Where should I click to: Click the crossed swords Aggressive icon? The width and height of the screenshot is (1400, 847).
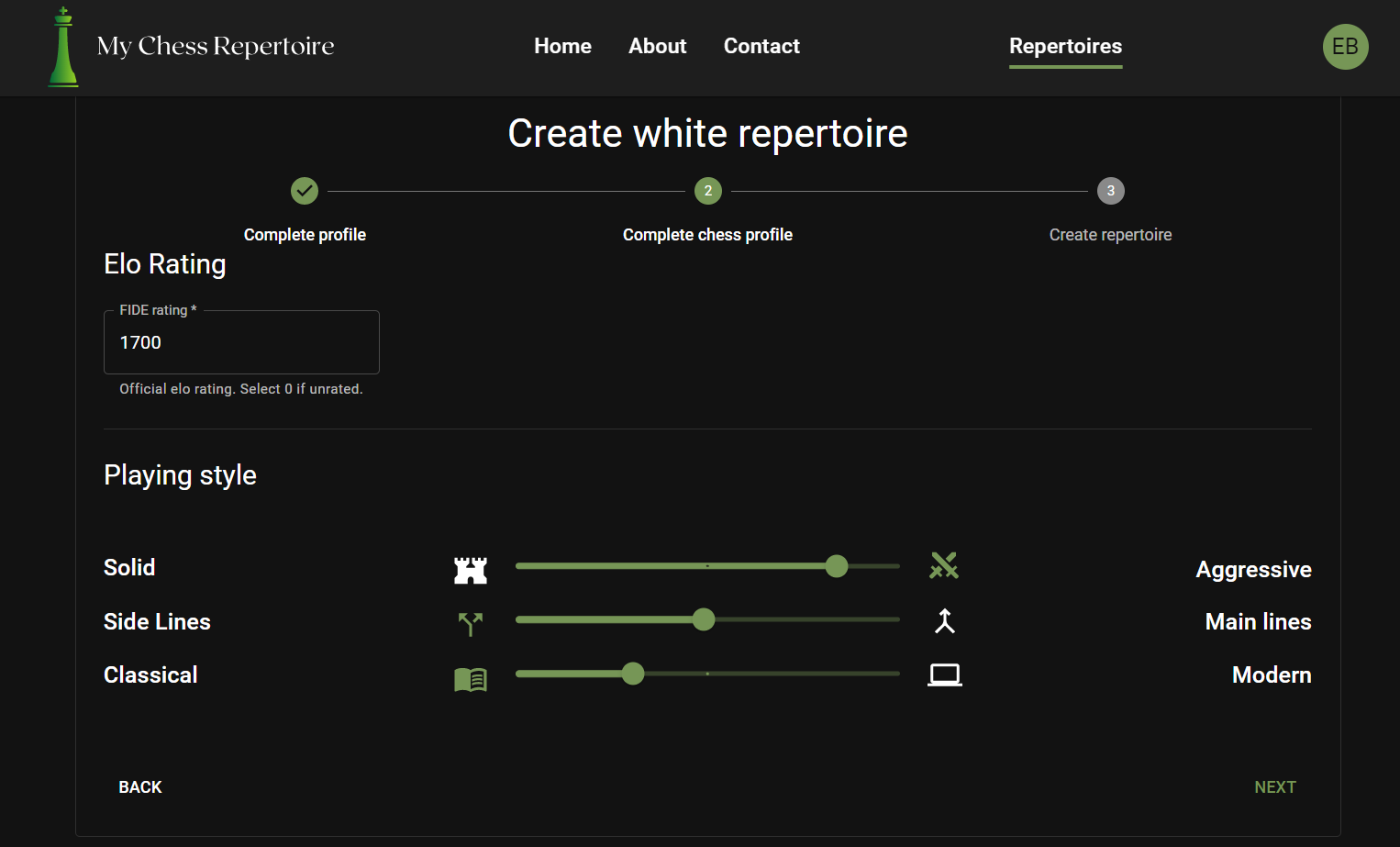tap(944, 566)
